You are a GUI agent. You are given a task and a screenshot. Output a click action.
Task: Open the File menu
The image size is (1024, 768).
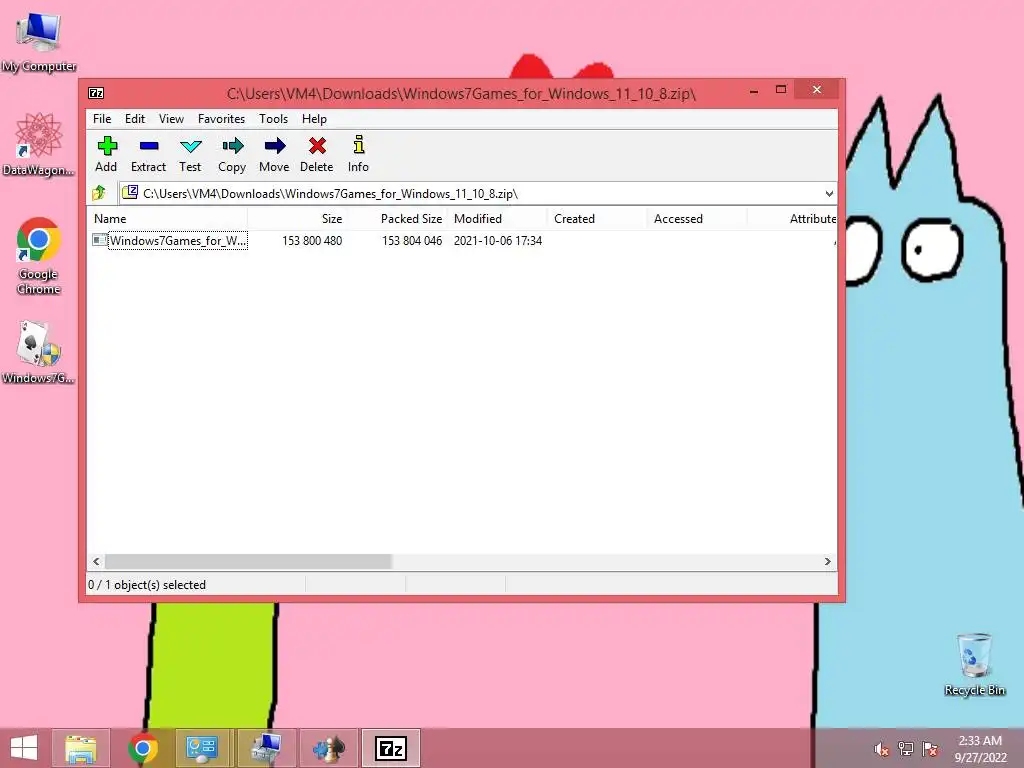[x=102, y=119]
